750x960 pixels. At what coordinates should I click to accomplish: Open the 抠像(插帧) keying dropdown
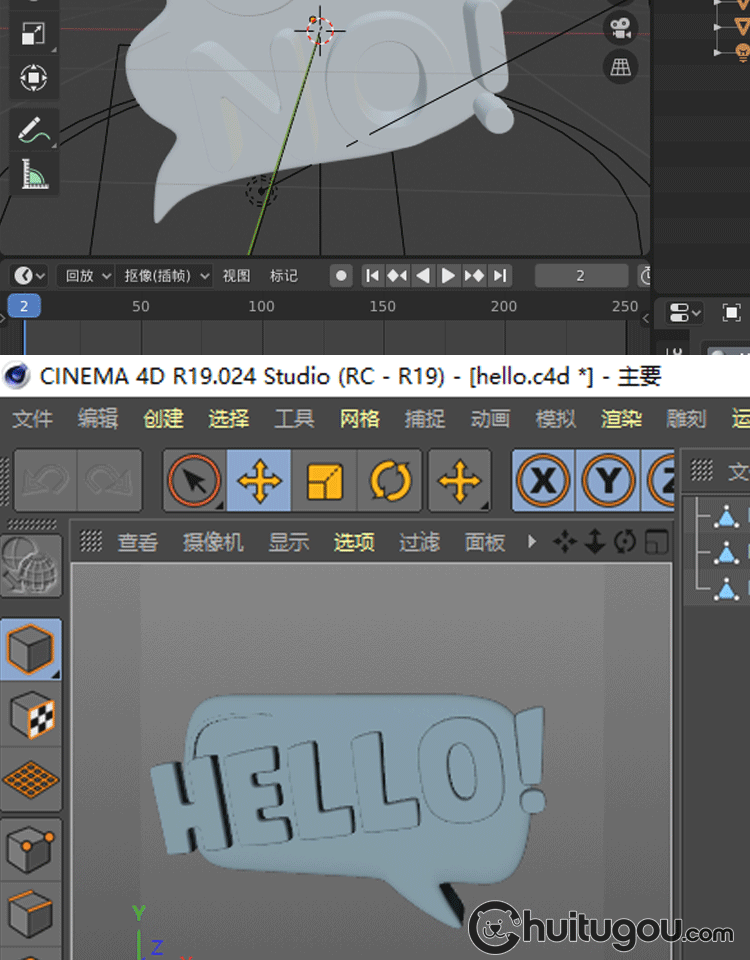click(x=166, y=275)
